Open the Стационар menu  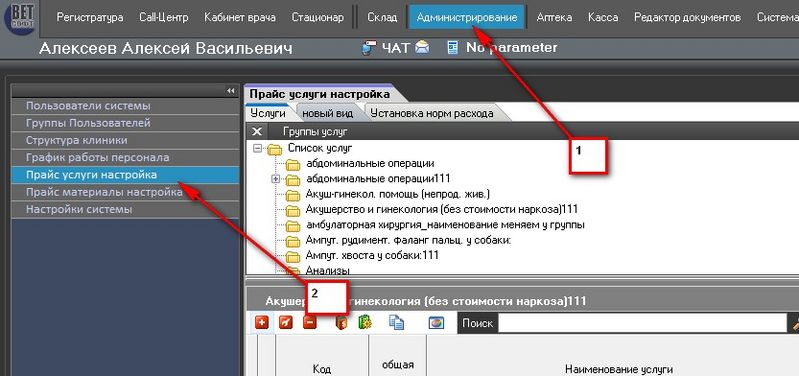(318, 17)
